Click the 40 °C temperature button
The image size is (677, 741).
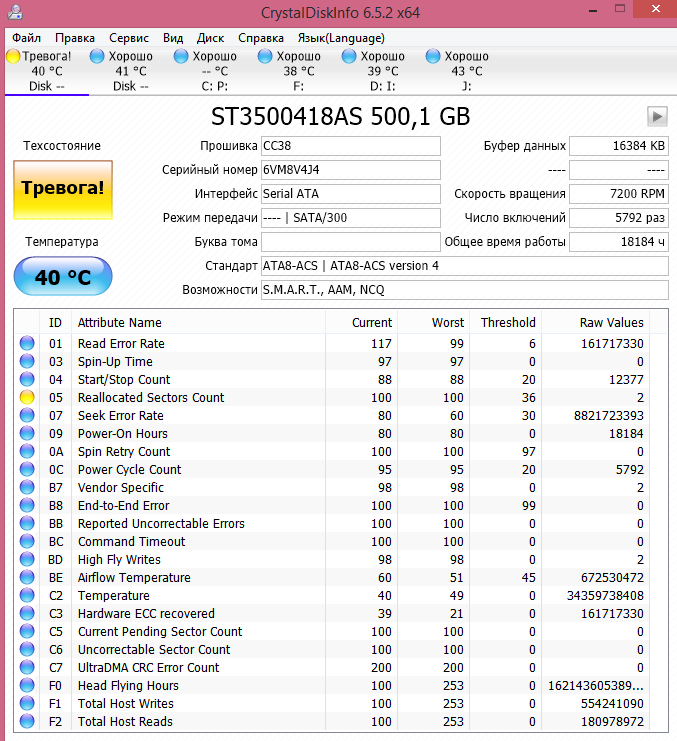coord(63,276)
